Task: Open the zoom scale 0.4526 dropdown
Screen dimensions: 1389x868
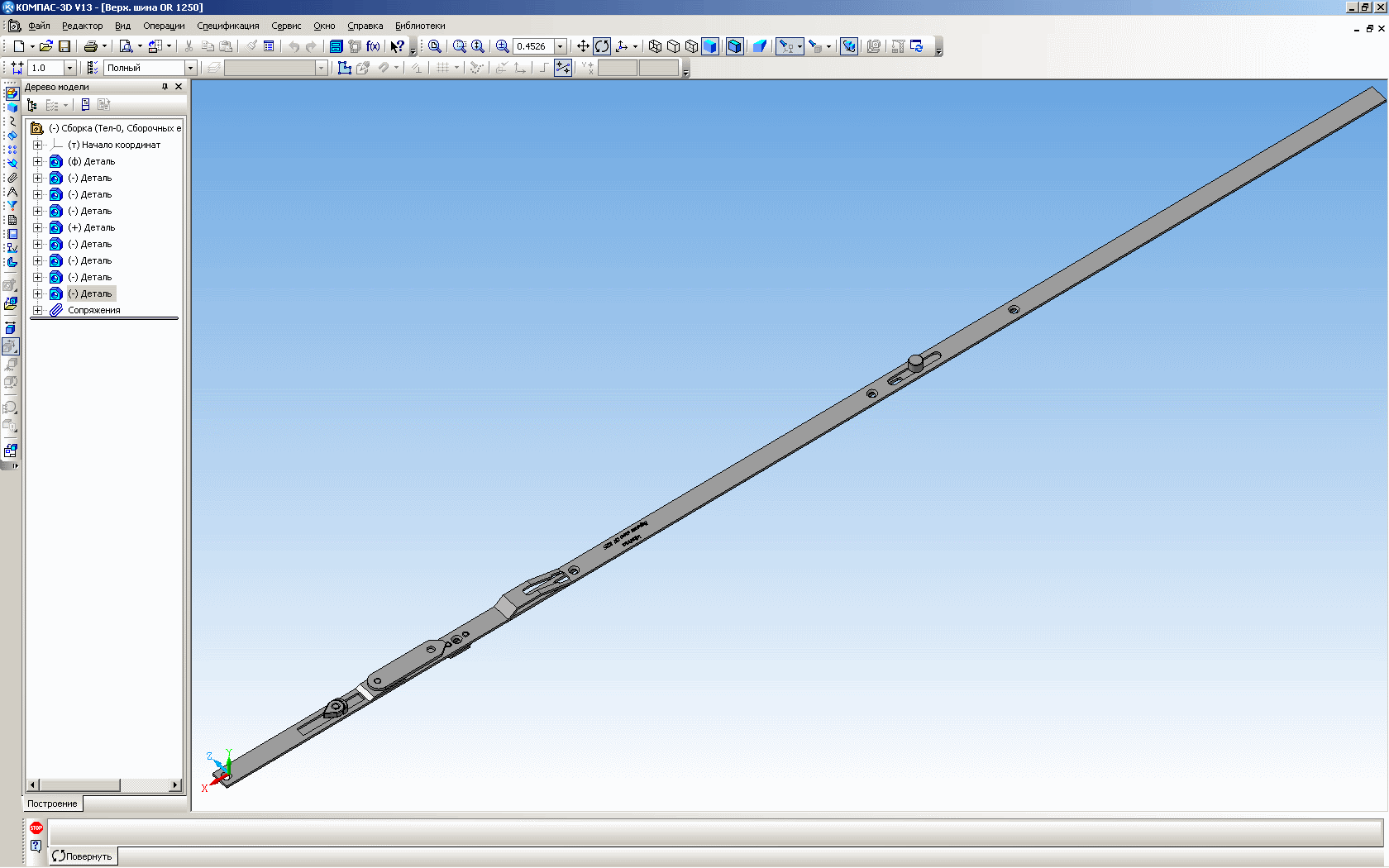Action: coord(561,46)
